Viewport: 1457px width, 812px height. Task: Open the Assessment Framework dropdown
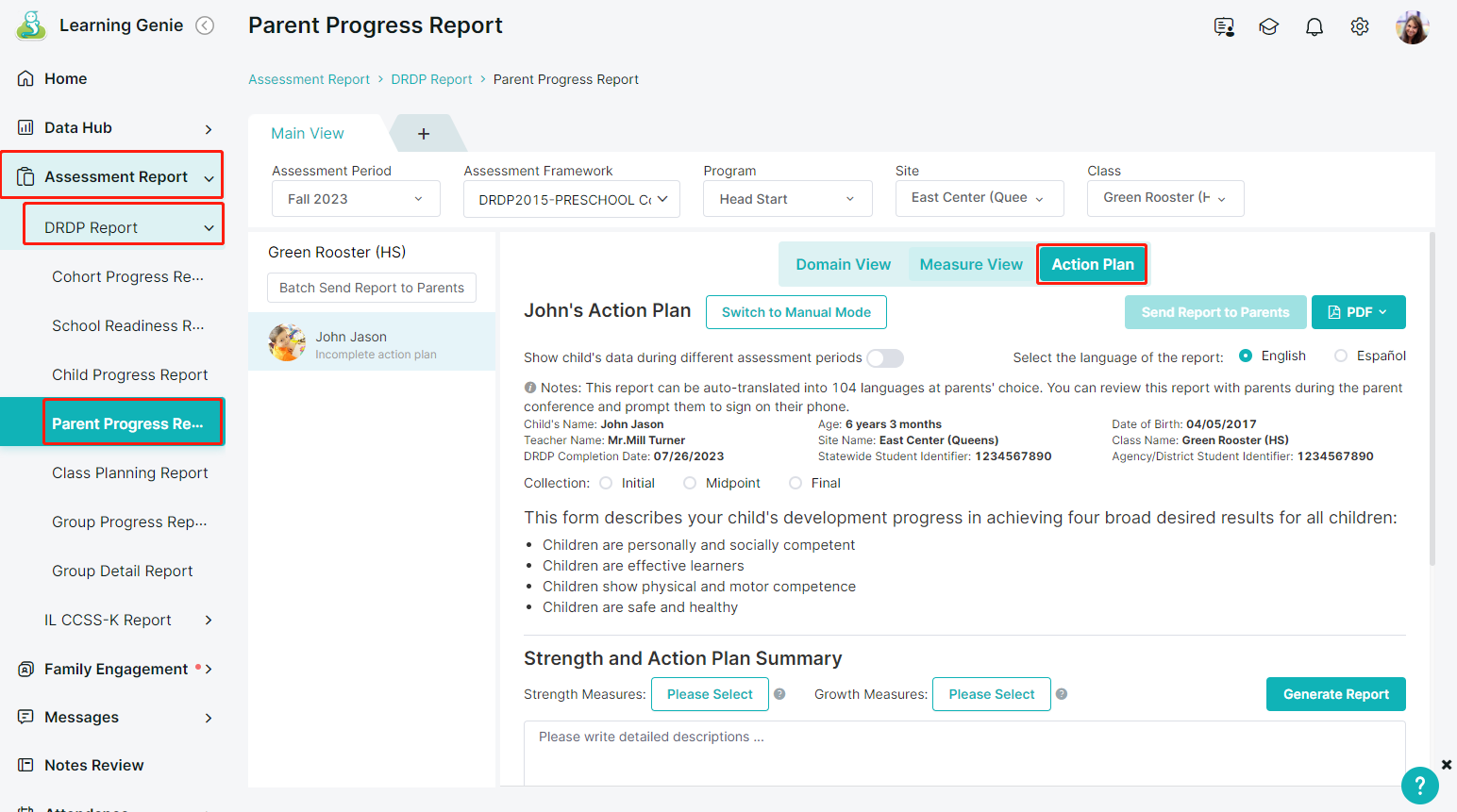(x=572, y=199)
